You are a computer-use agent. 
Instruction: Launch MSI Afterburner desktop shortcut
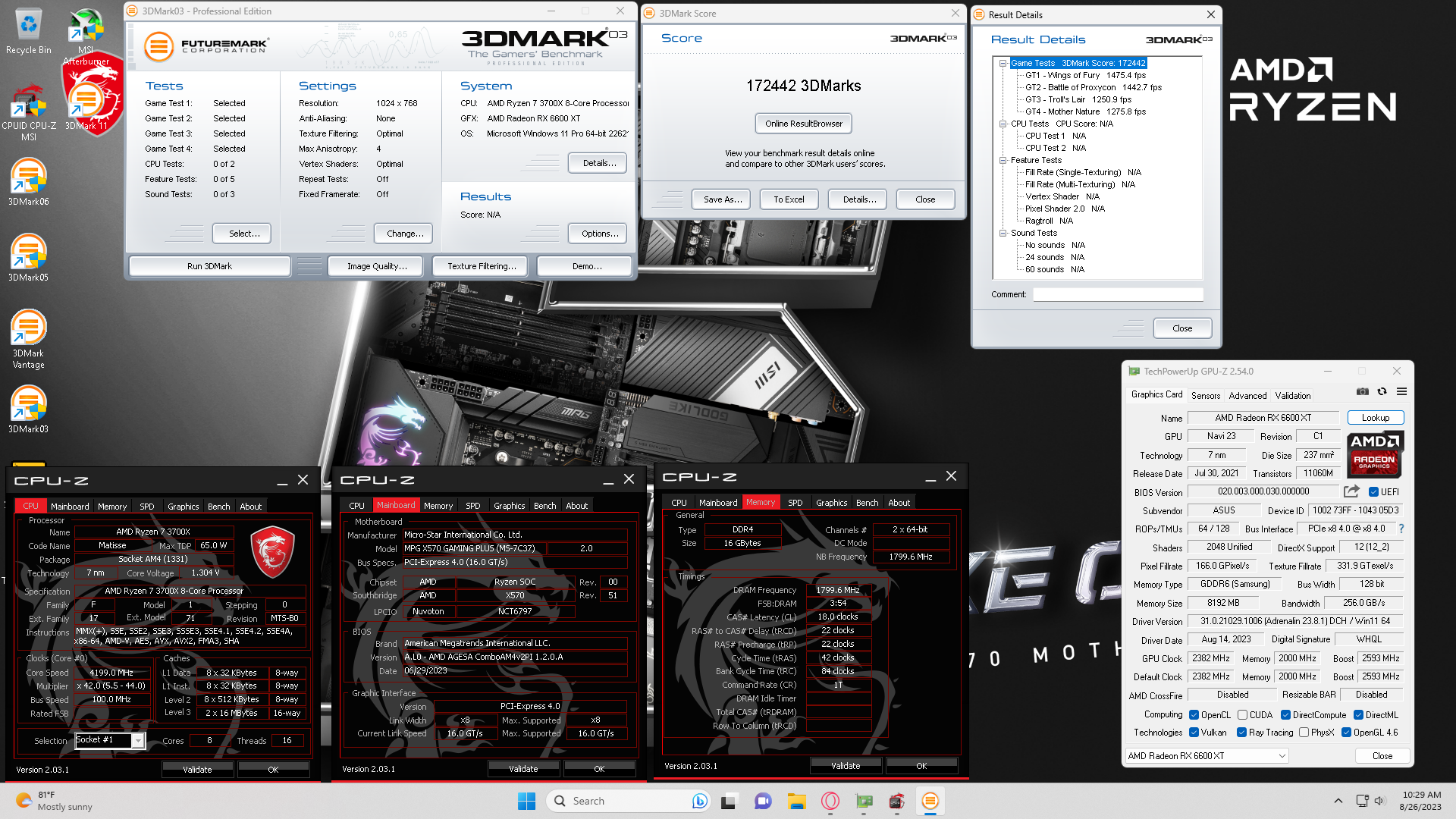point(86,36)
